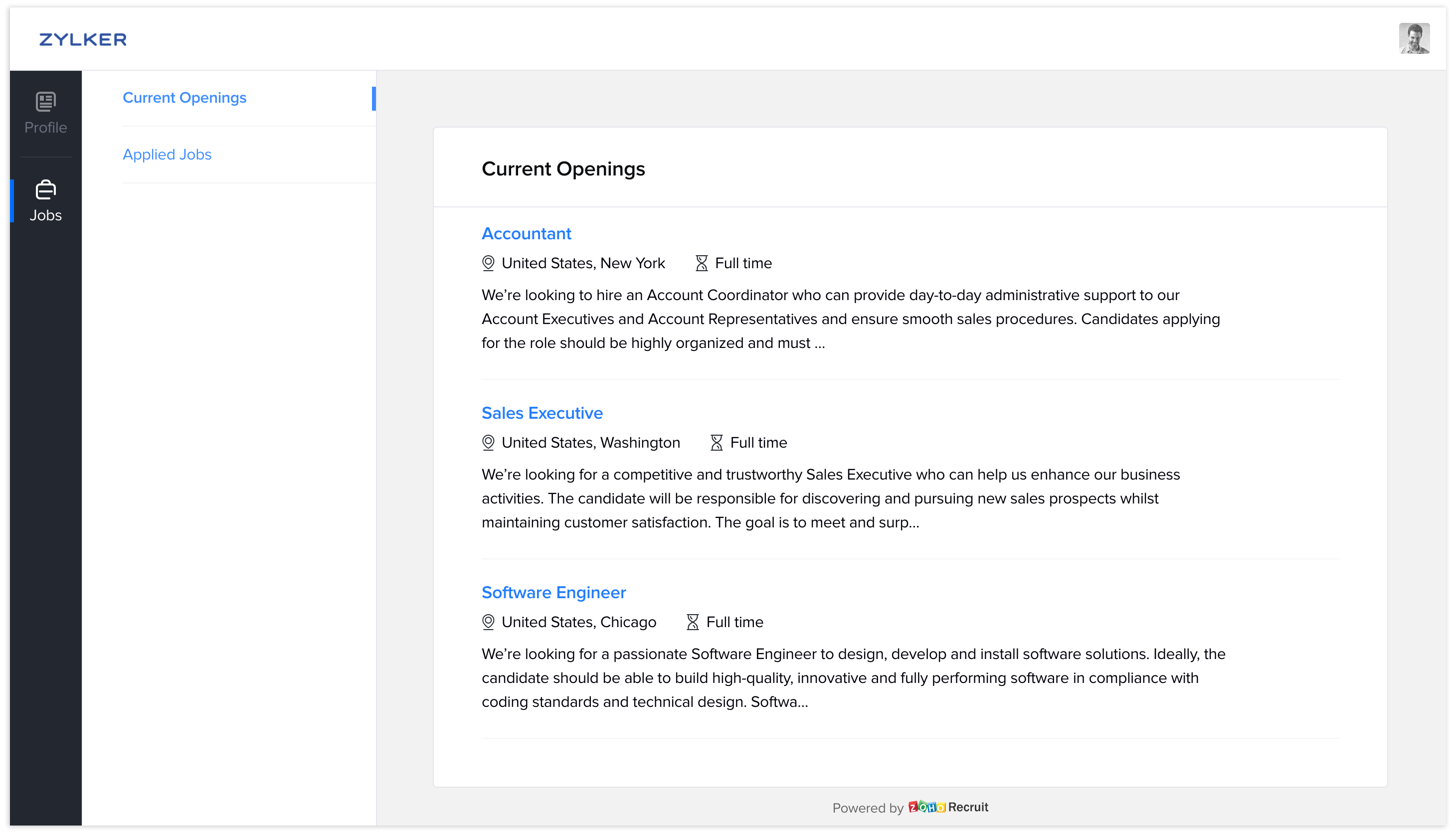Open the Accountant job posting
1456x833 pixels.
pyautogui.click(x=526, y=233)
